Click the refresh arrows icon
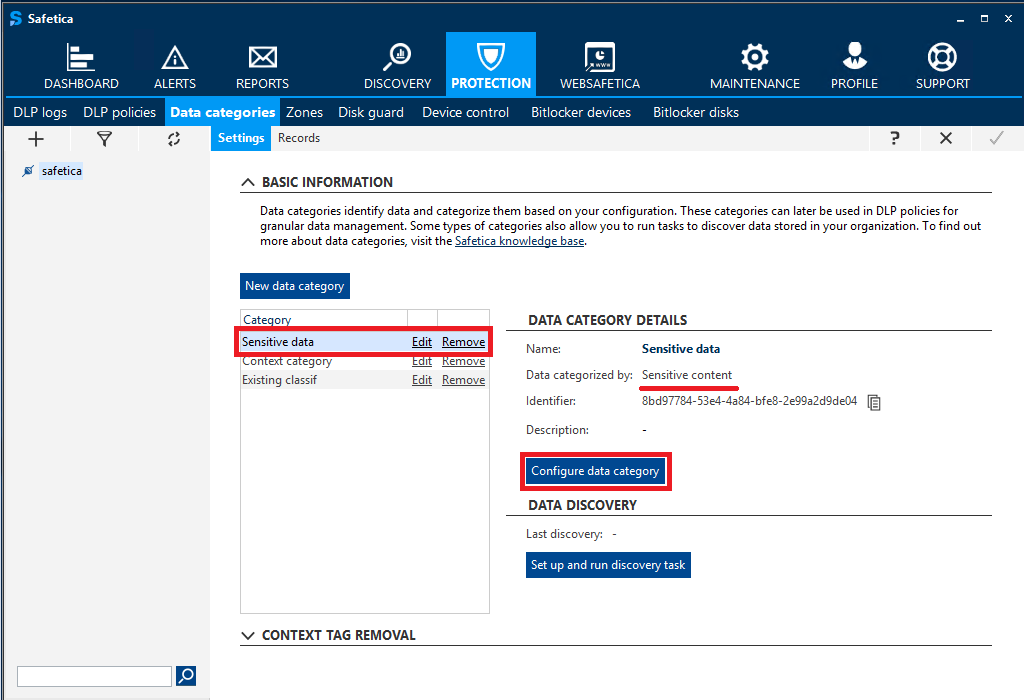 click(x=174, y=138)
